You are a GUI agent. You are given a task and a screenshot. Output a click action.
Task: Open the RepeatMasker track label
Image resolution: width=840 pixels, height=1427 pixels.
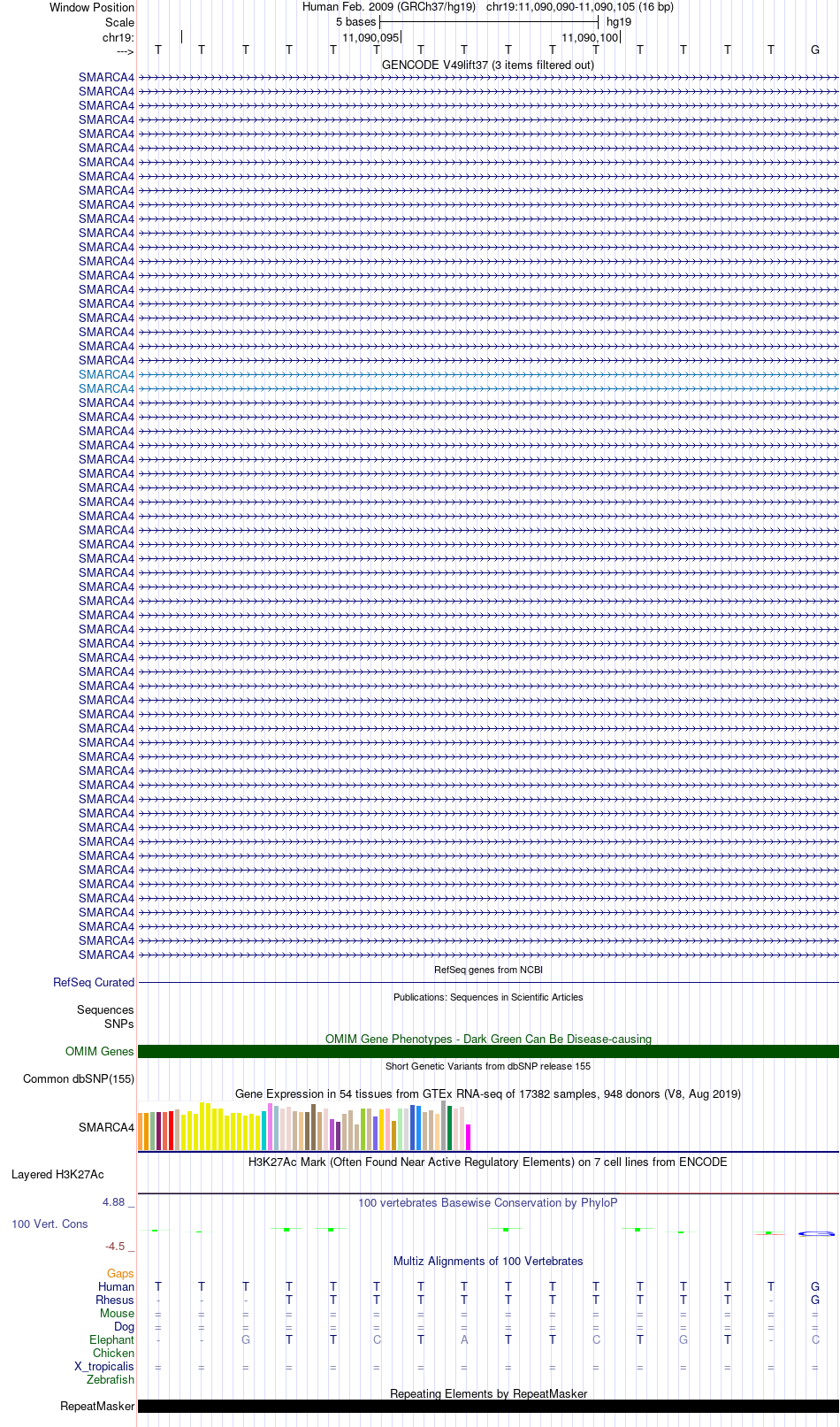pos(97,1406)
